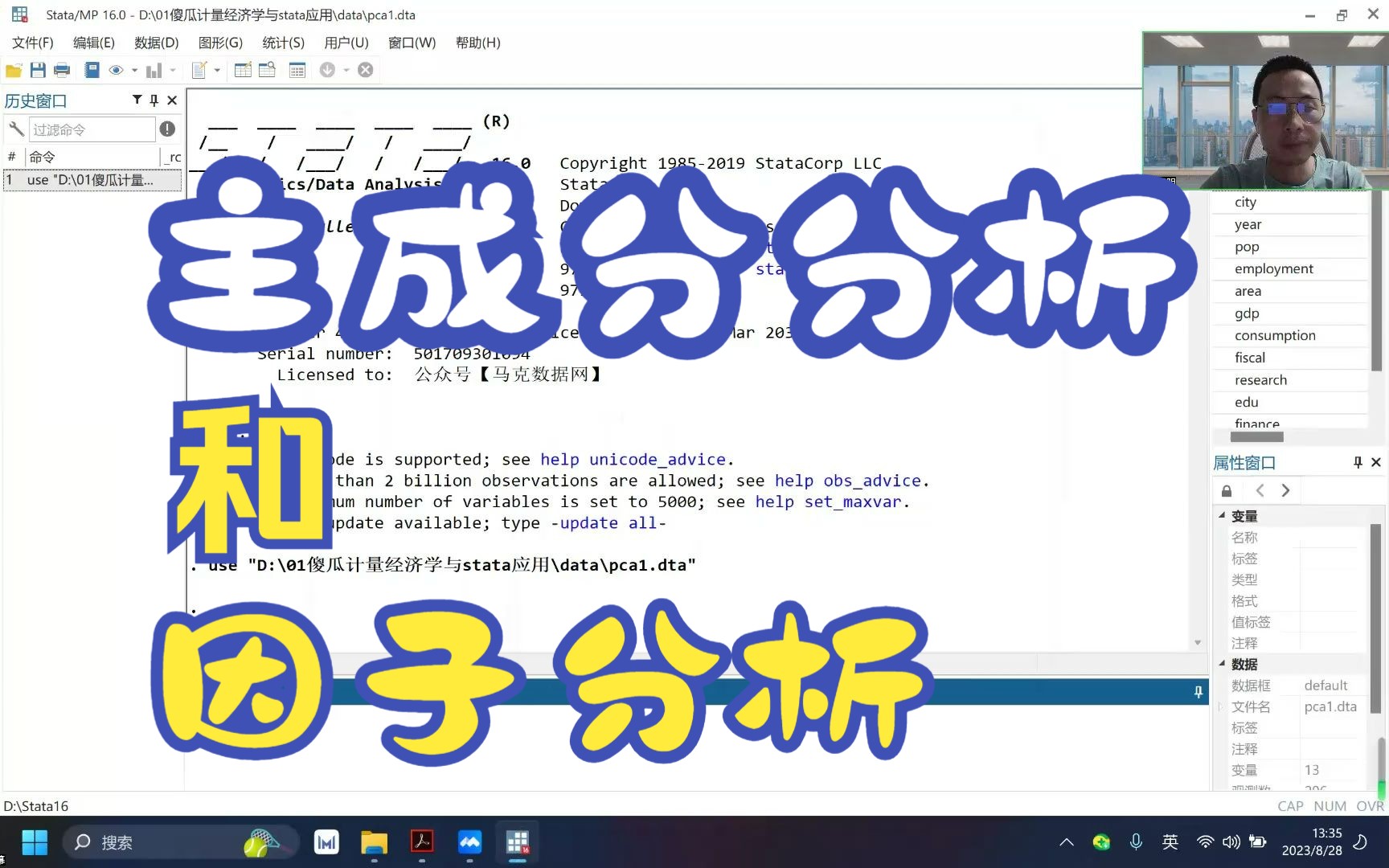Screen dimensions: 1389x868
Task: Toggle the history window filter funnel
Action: coord(137,100)
